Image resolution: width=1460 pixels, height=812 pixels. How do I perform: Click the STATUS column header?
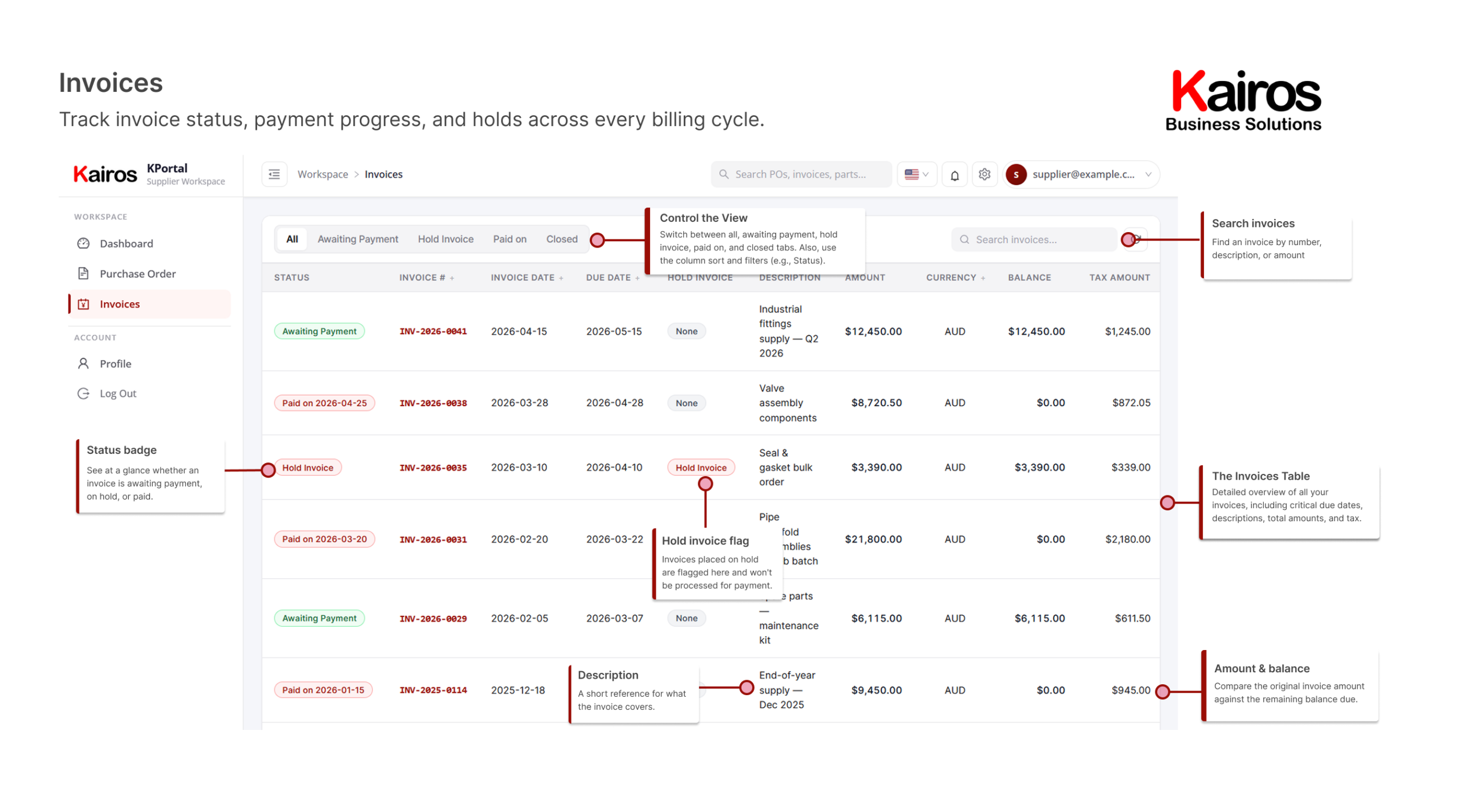(x=291, y=278)
